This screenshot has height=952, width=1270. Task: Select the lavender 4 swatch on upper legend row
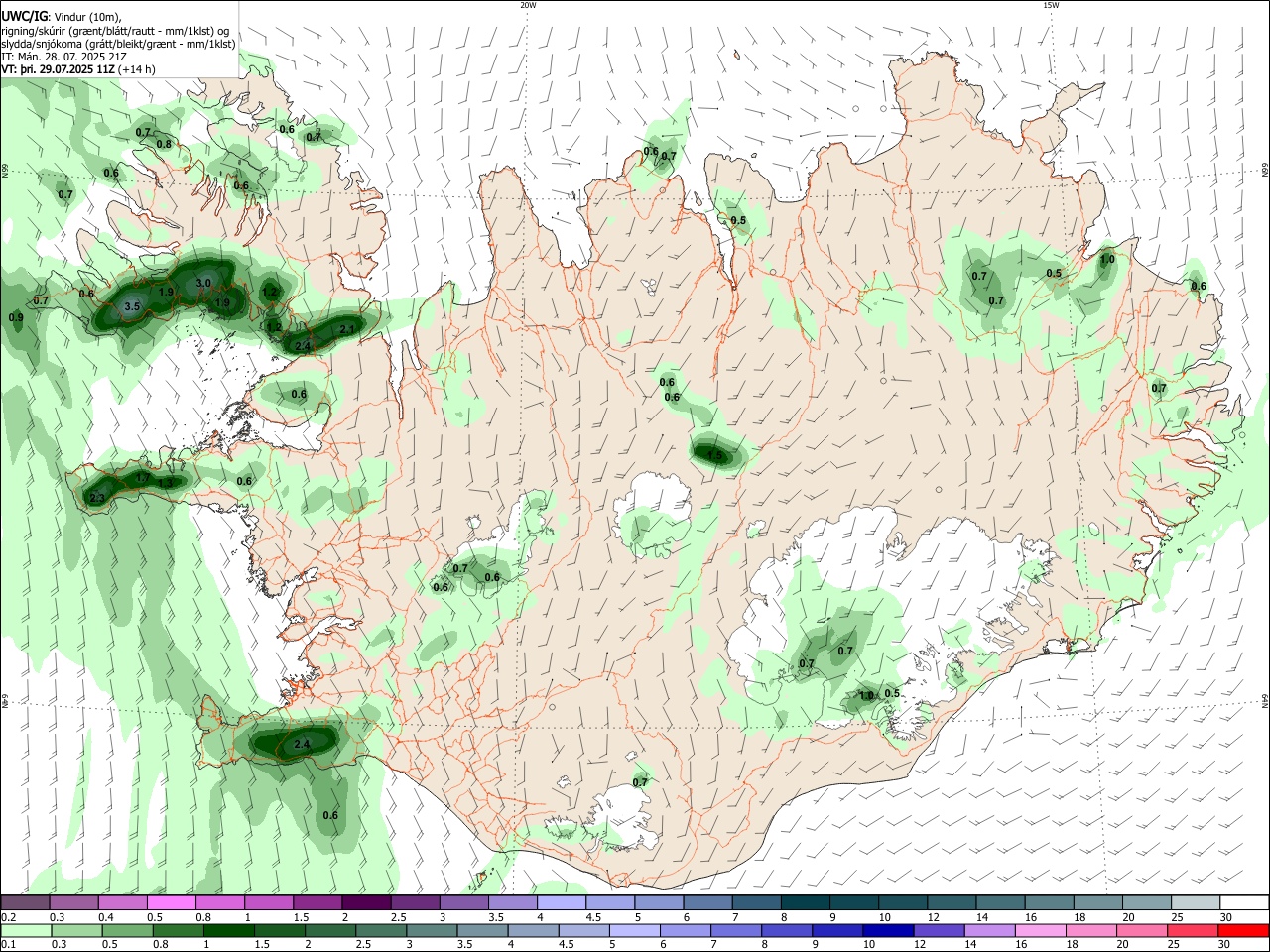click(x=562, y=903)
